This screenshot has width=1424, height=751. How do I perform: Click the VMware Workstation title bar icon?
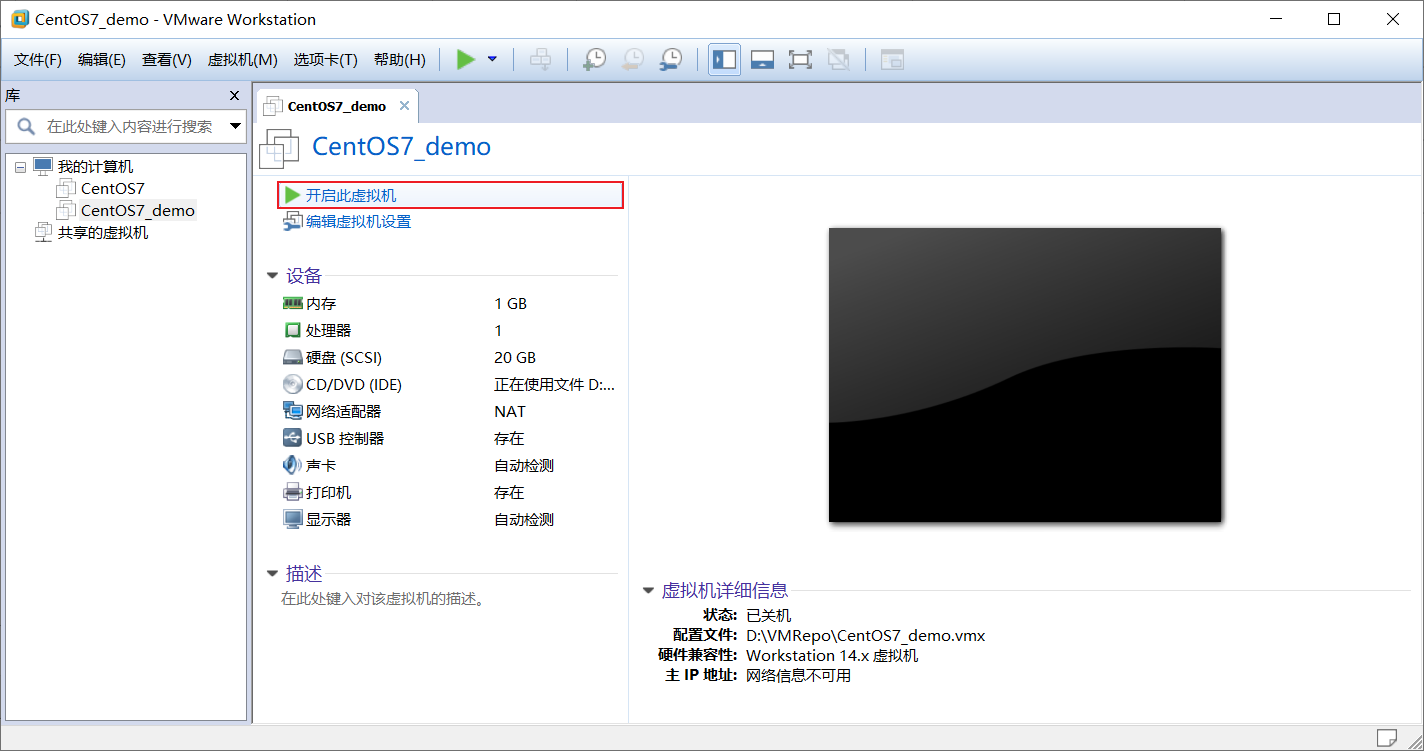[x=20, y=19]
